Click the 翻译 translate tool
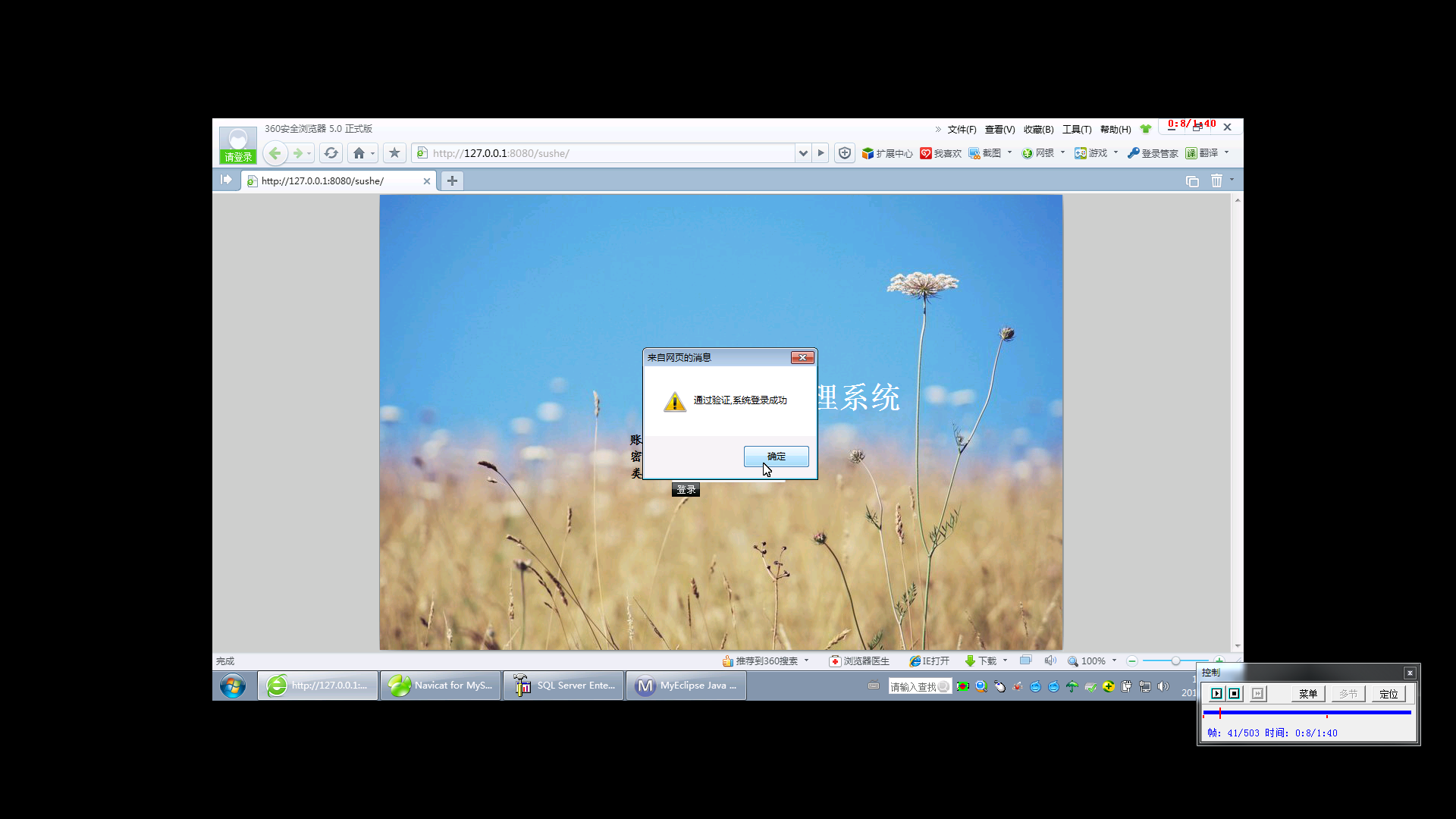This screenshot has width=1456, height=819. 1203,153
